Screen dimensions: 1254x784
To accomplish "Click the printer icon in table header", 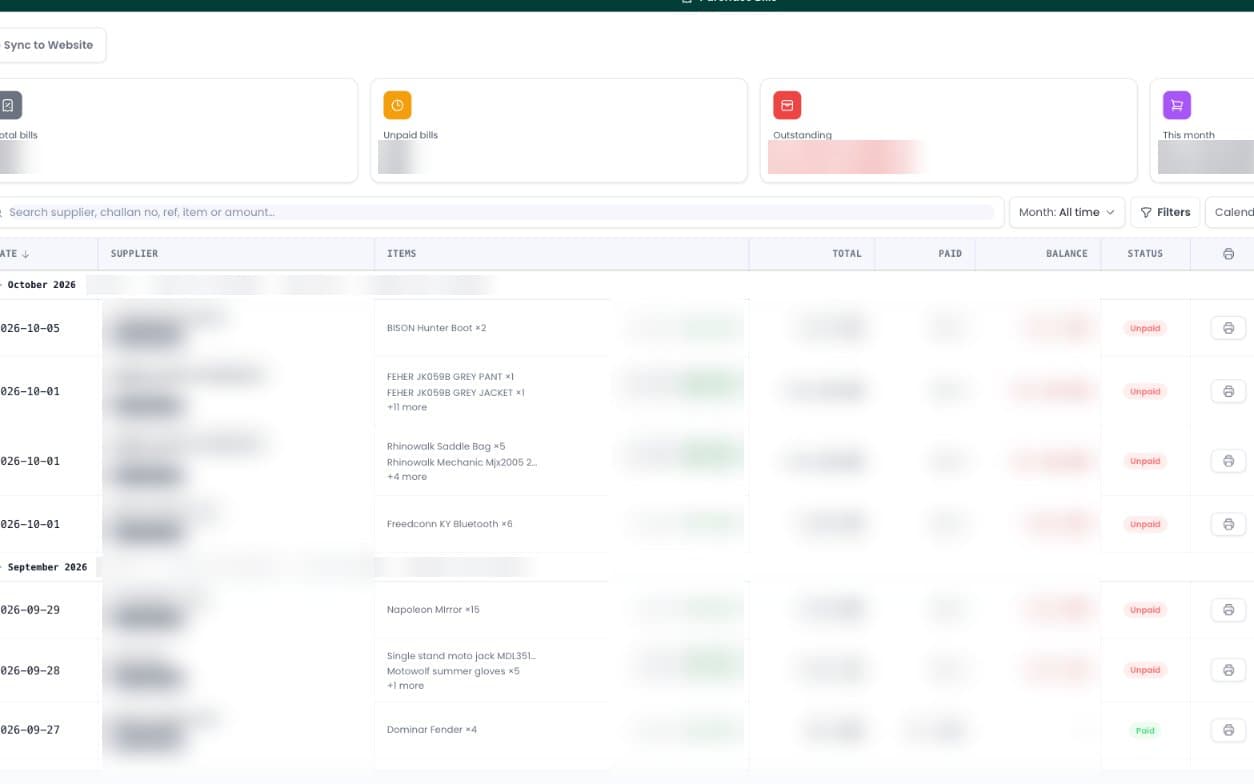I will [x=1228, y=254].
